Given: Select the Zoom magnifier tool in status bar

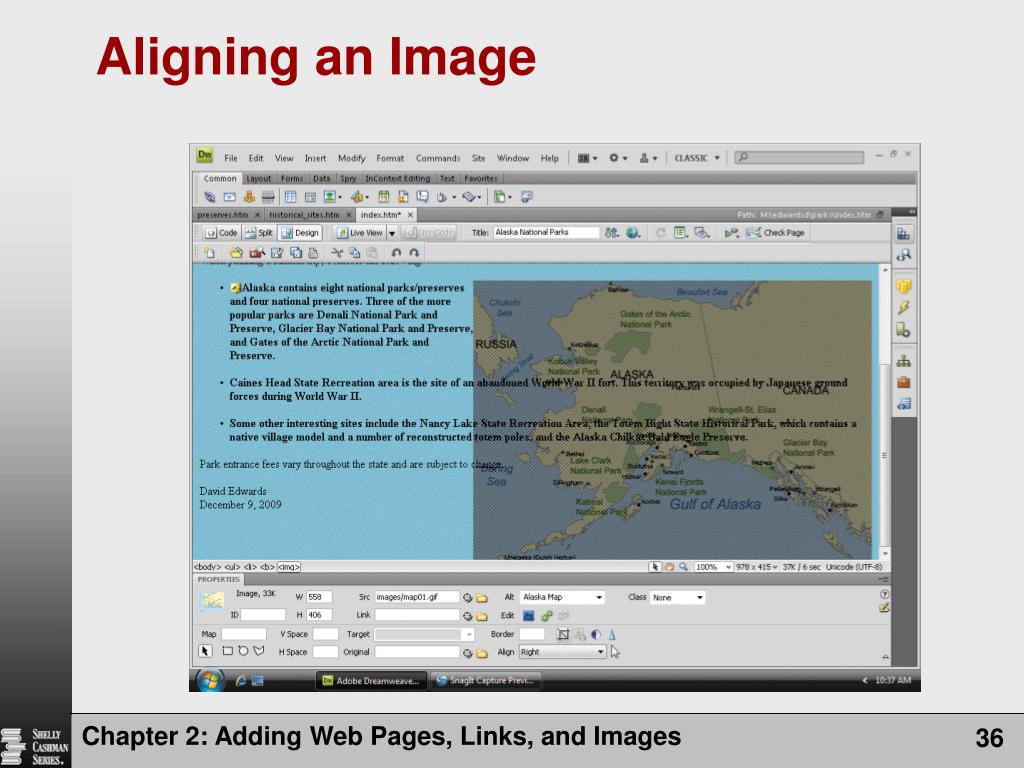Looking at the screenshot, I should [683, 567].
